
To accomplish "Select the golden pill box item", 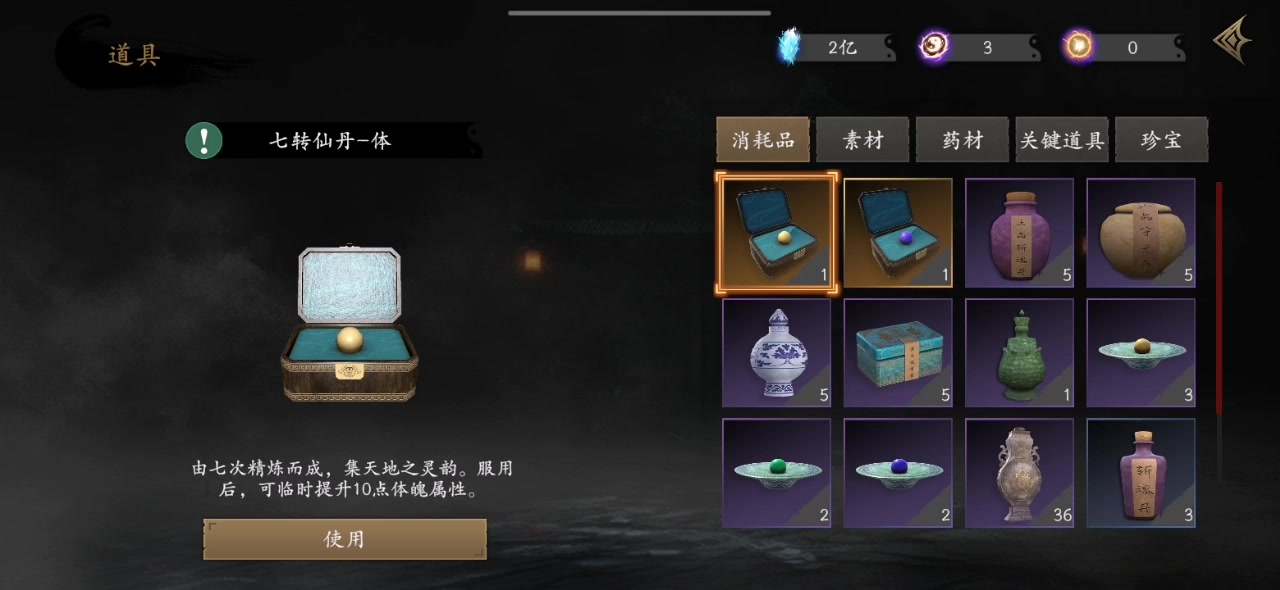I will (x=776, y=233).
